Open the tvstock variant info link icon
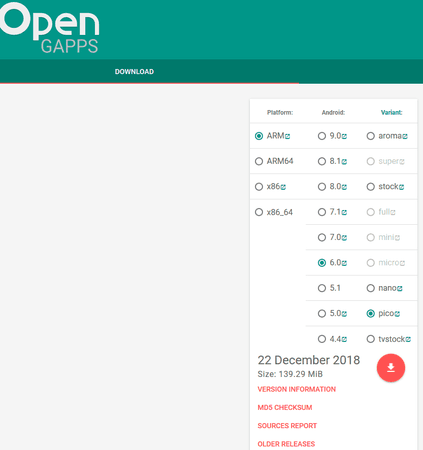This screenshot has height=450, width=423. pyautogui.click(x=408, y=339)
